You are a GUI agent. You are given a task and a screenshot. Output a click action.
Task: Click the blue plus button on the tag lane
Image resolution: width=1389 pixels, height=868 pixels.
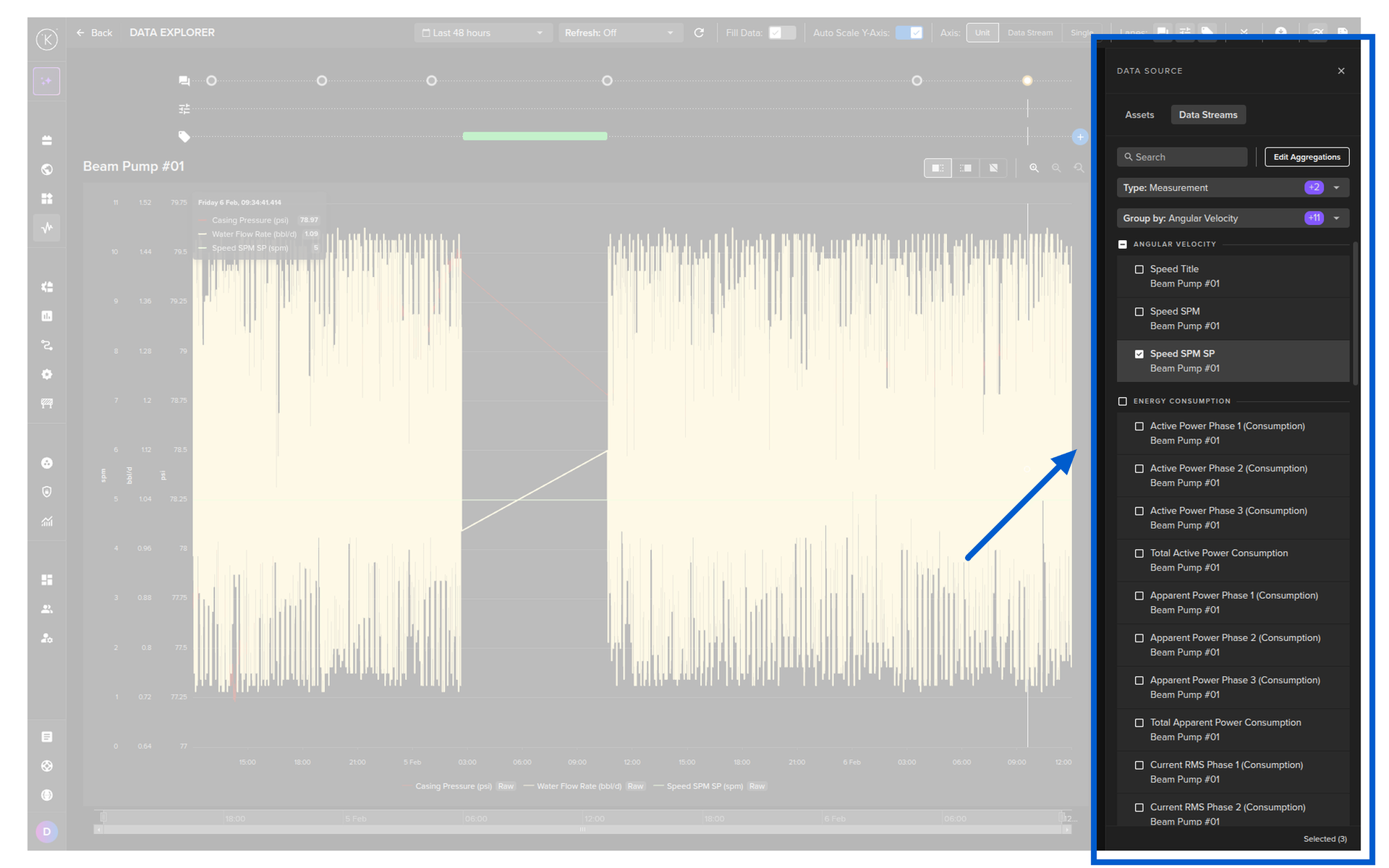(x=1079, y=137)
